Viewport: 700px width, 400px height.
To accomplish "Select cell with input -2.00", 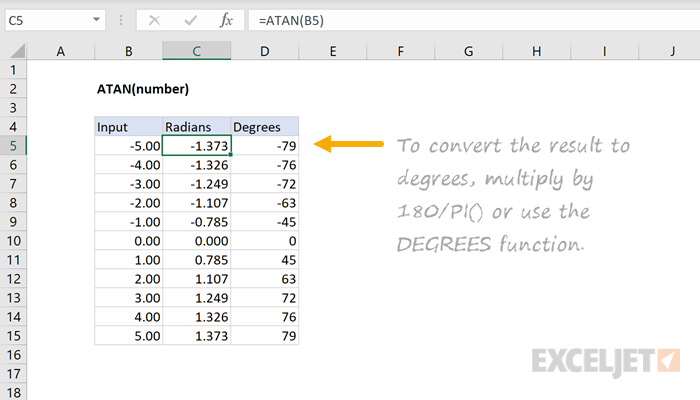I will [129, 203].
